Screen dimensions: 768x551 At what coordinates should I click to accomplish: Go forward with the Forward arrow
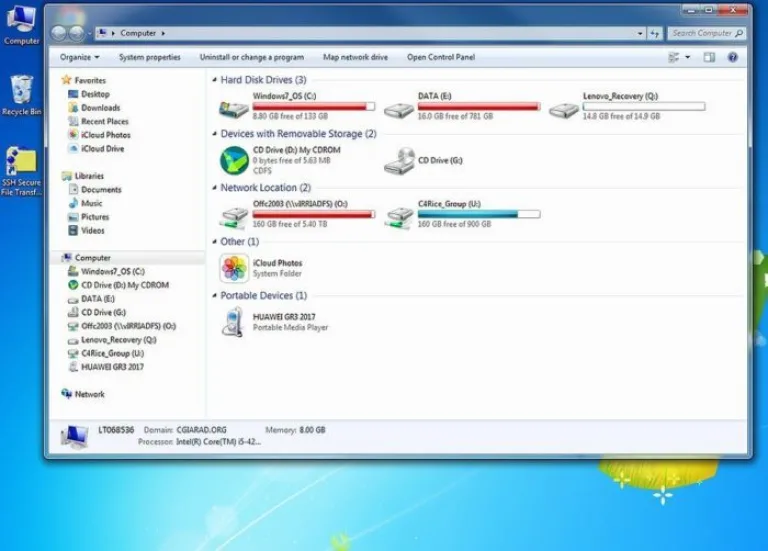coord(76,33)
